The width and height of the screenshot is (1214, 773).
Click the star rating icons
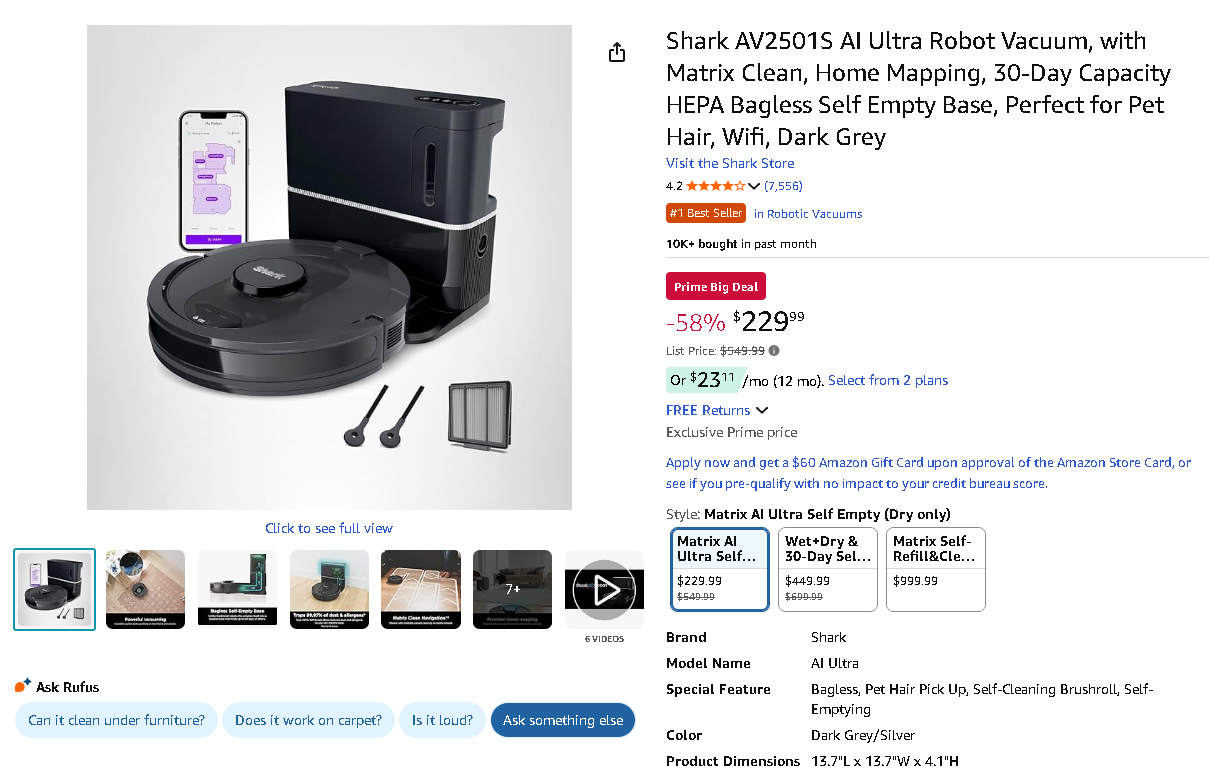pyautogui.click(x=714, y=186)
